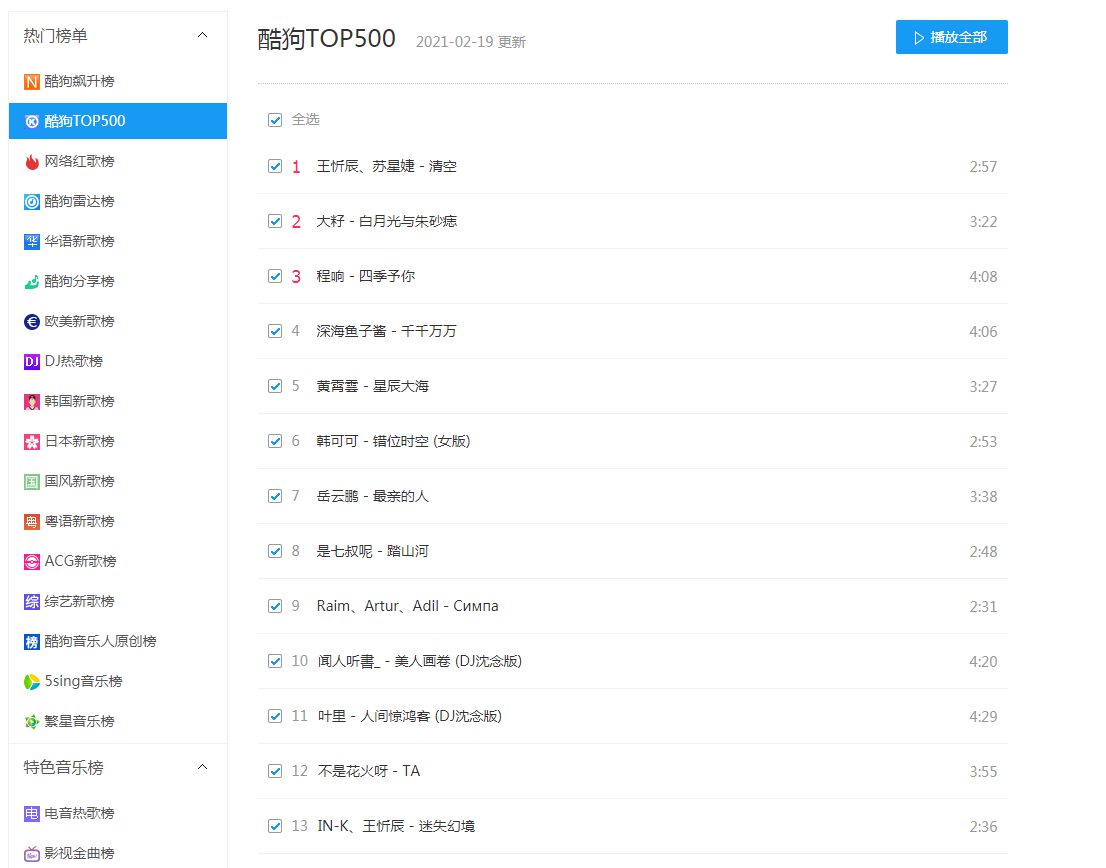The width and height of the screenshot is (1106, 868).
Task: Open song Raim、Artur、Adil - Симпа
Action: (407, 606)
